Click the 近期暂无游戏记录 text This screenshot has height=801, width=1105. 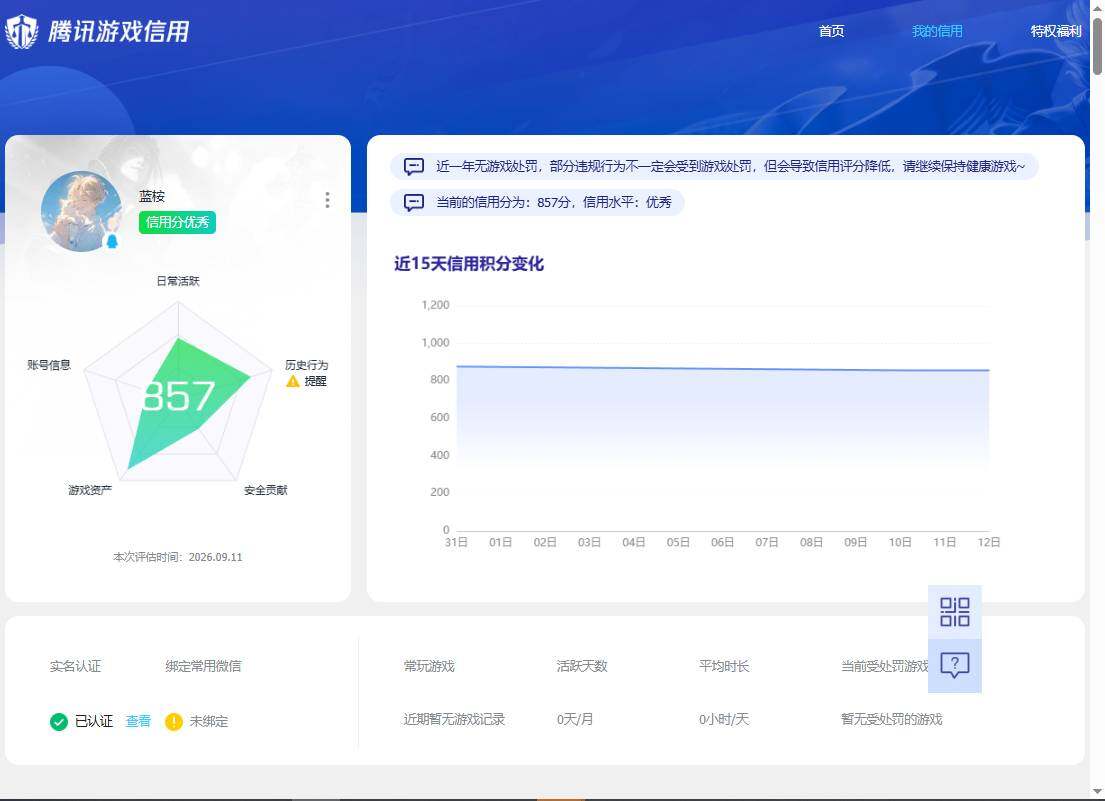tap(454, 719)
